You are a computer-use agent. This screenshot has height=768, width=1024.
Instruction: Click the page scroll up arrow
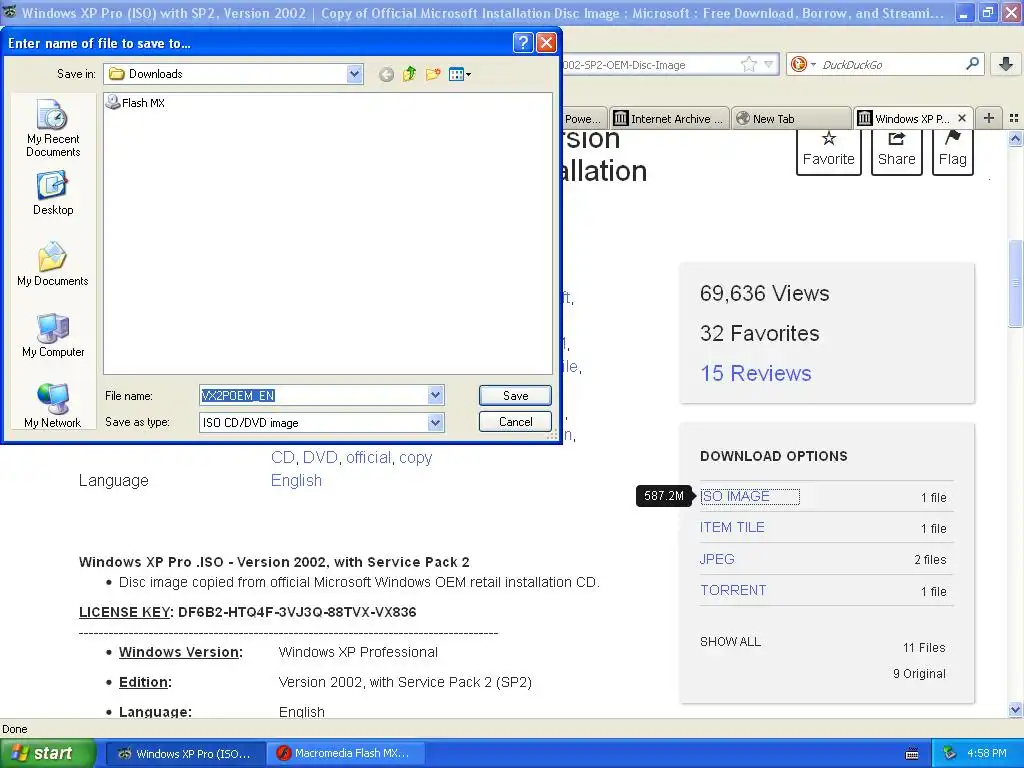click(1015, 138)
